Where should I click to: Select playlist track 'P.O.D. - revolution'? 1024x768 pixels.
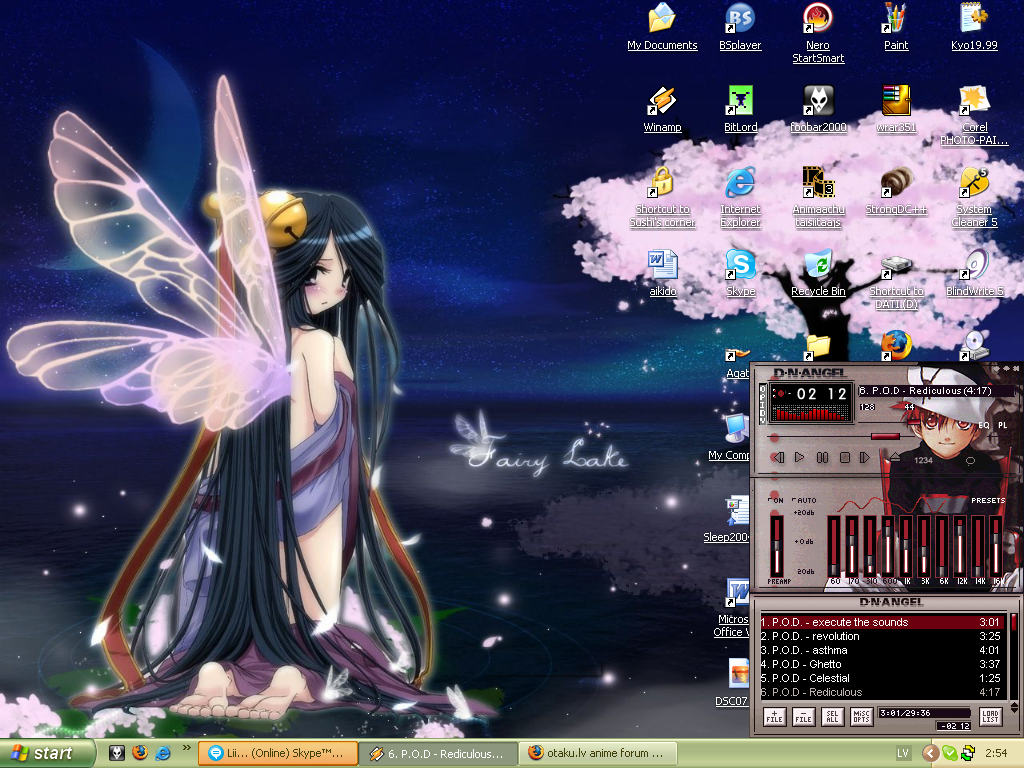[880, 636]
